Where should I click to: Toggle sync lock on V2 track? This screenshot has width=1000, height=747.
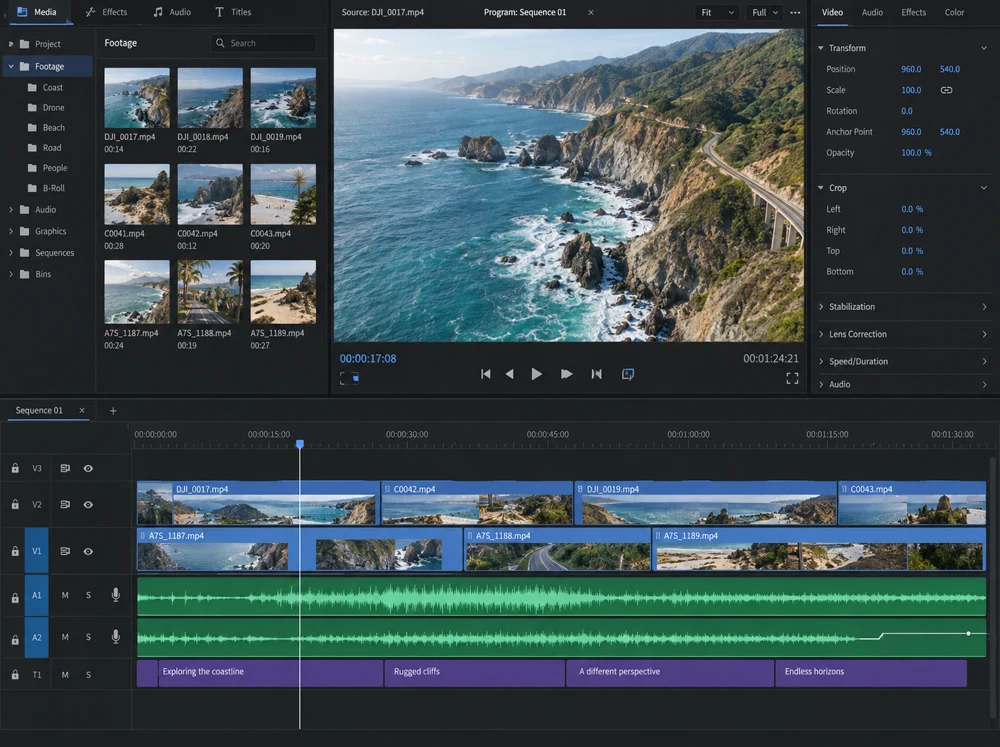coord(65,505)
